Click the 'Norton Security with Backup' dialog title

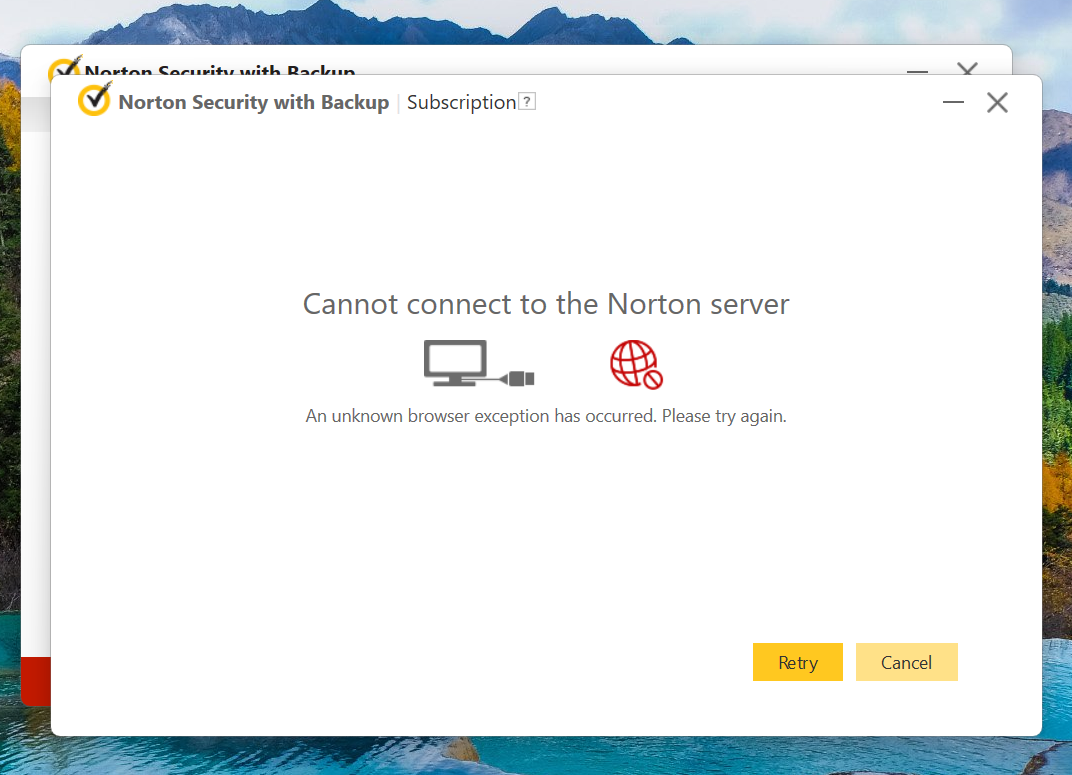[254, 103]
